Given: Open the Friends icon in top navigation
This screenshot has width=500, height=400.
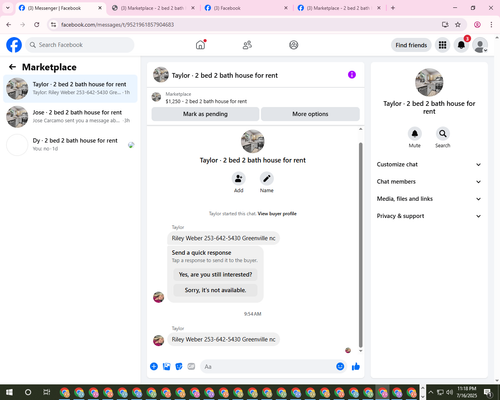Looking at the screenshot, I should [x=247, y=45].
